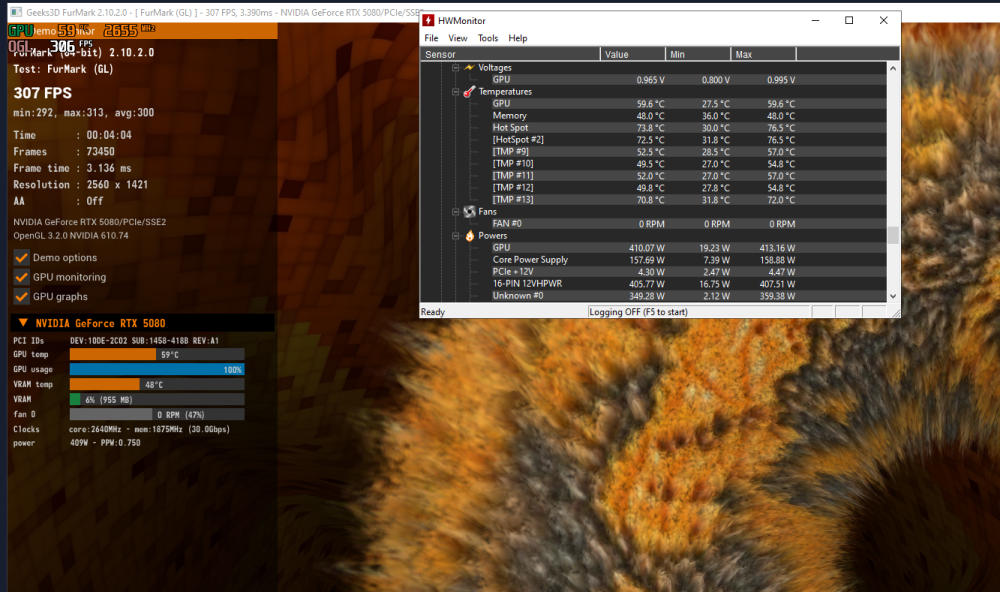Toggle the Demo options checkbox
Screen dimensions: 1000x592
click(x=22, y=258)
